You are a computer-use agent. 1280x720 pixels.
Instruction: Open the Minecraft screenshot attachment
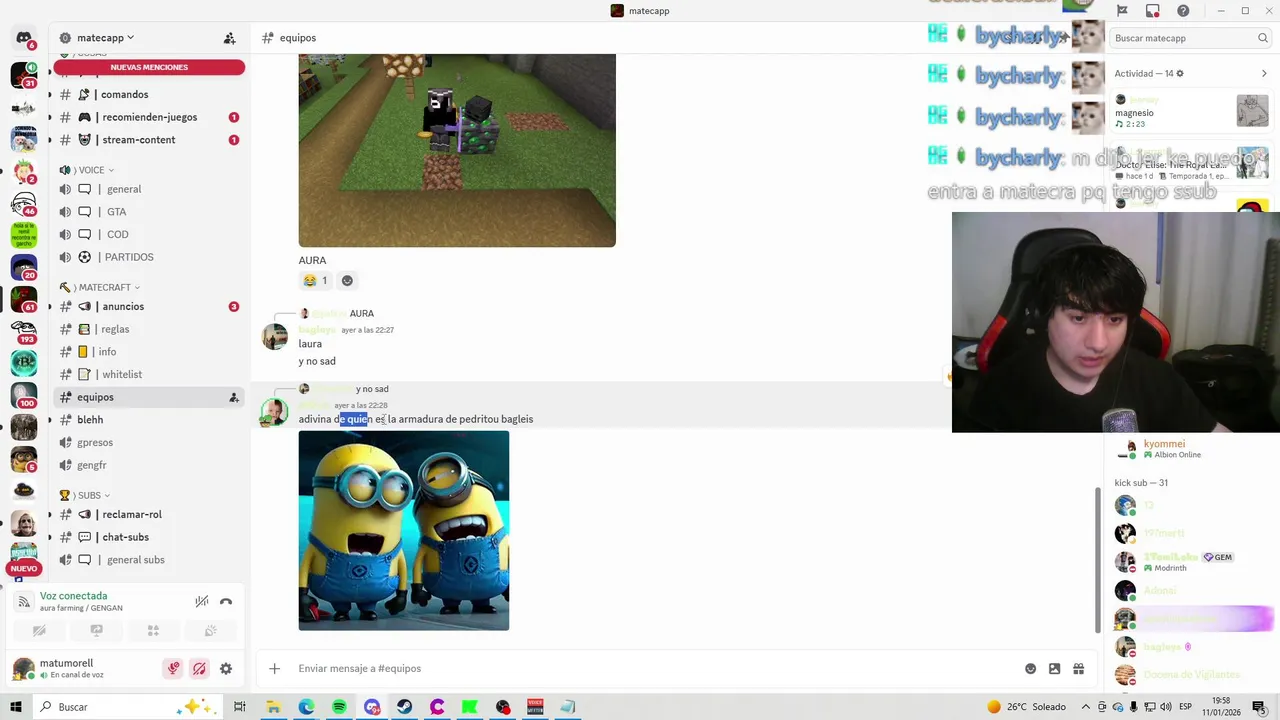(457, 150)
